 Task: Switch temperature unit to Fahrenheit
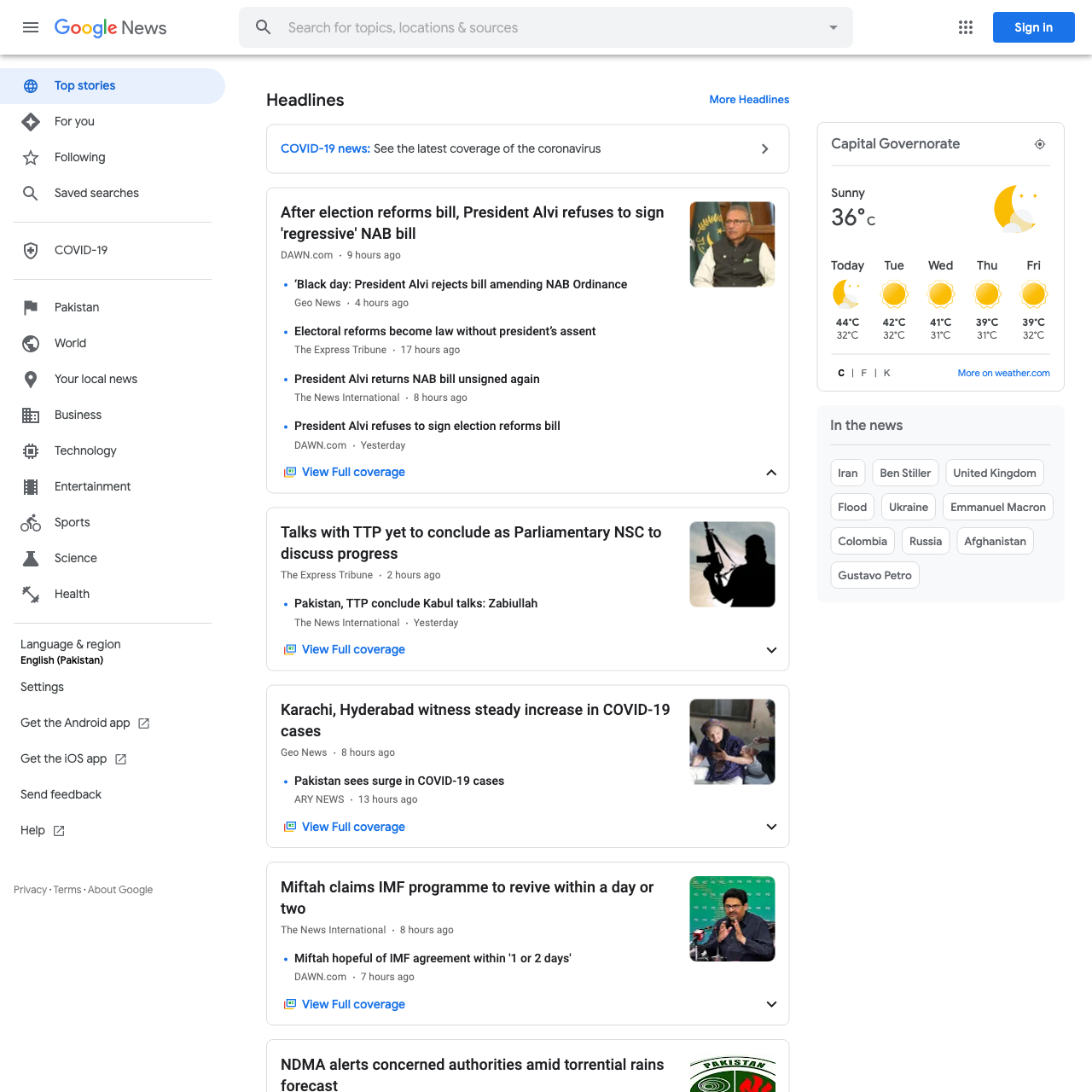tap(864, 373)
